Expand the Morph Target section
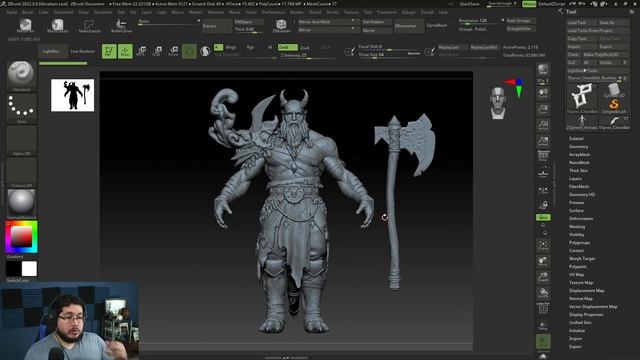 (x=582, y=258)
